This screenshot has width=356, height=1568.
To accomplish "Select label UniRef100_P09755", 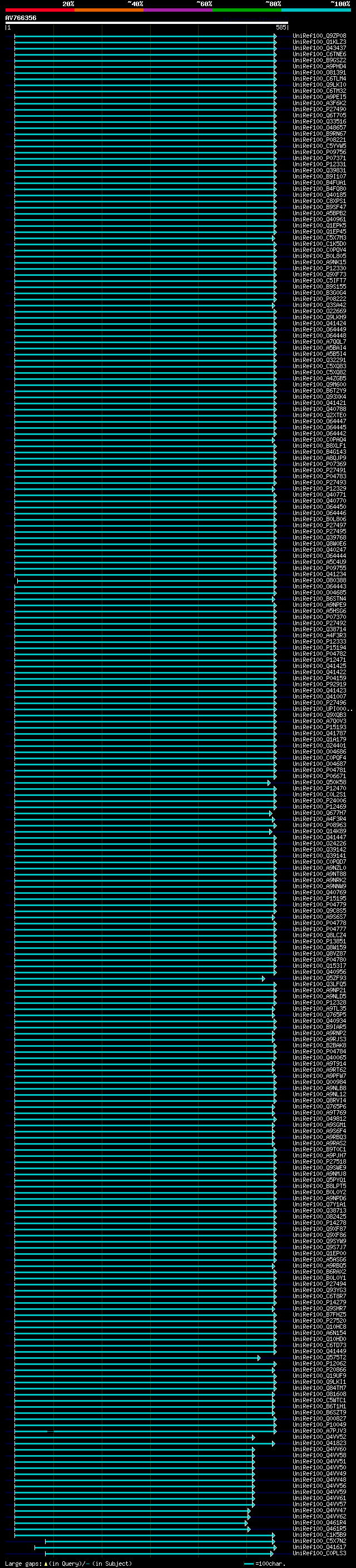I will pyautogui.click(x=319, y=568).
